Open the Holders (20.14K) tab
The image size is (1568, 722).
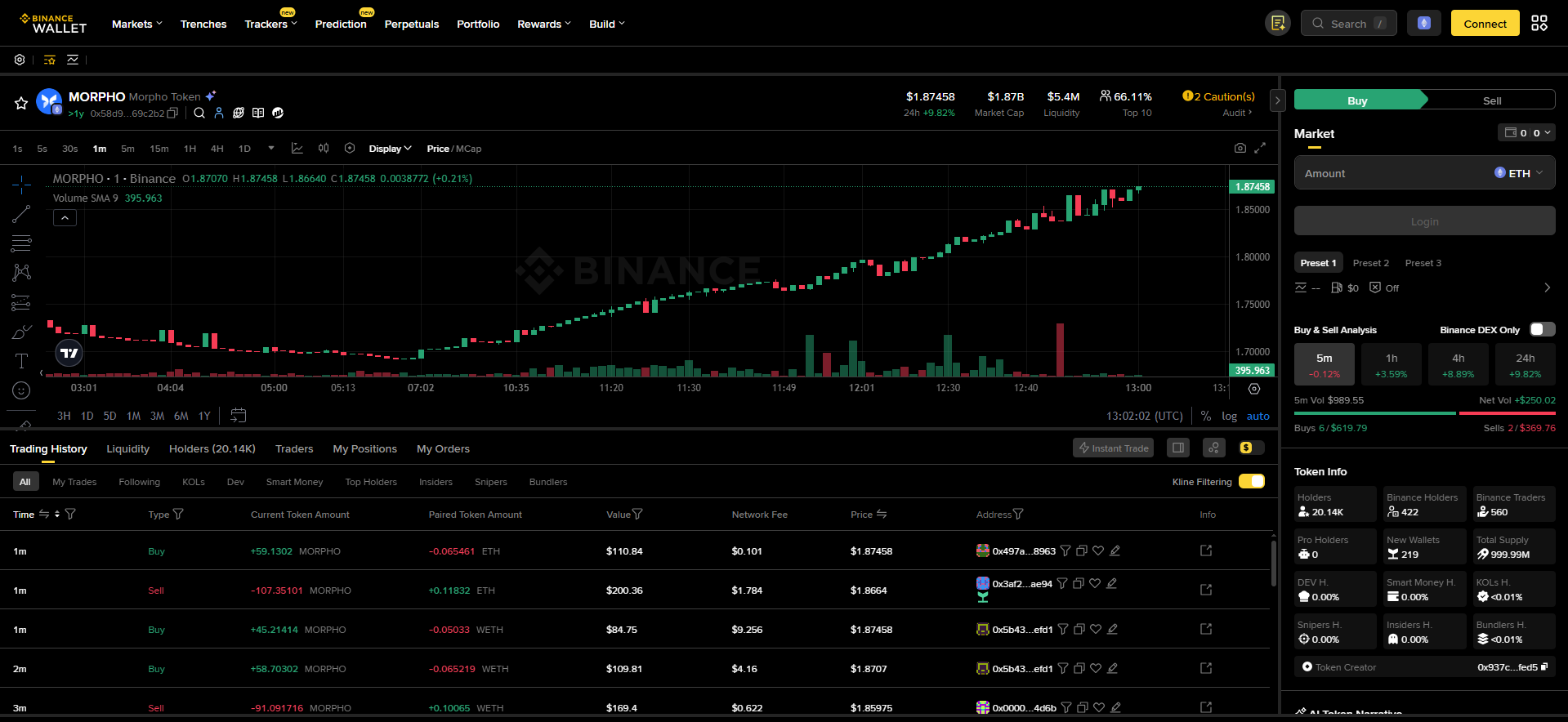click(x=212, y=448)
